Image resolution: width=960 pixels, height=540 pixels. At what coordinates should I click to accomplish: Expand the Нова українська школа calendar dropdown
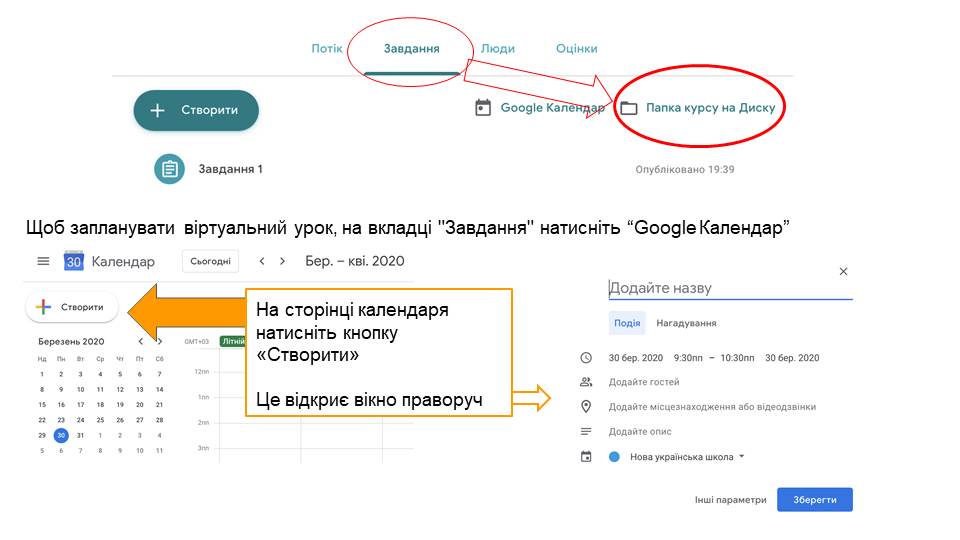742,457
